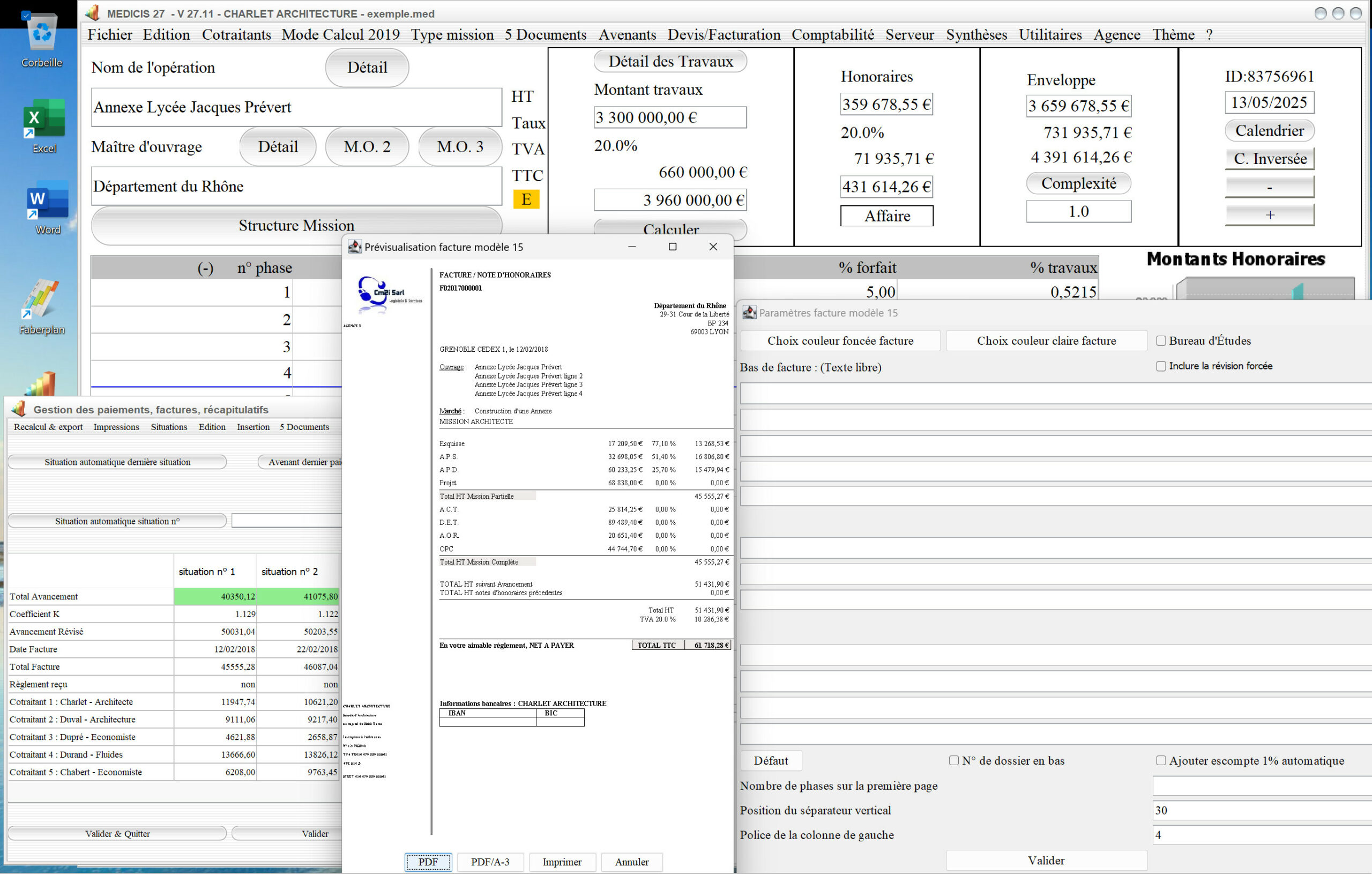The height and width of the screenshot is (874, 1372).
Task: Click Valider in Paramètres facture window
Action: (x=1046, y=860)
